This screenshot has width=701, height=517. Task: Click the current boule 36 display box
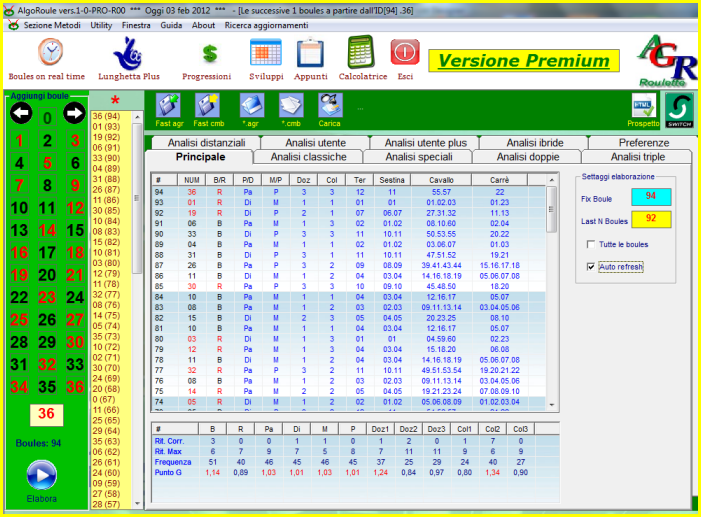46,414
